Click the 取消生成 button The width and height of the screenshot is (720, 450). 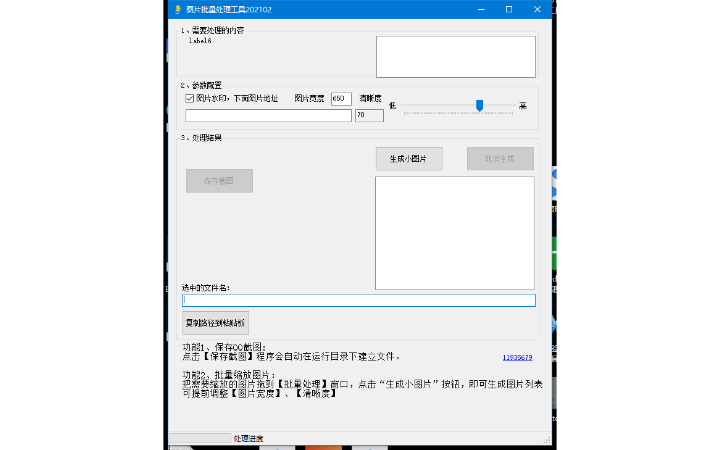point(500,159)
